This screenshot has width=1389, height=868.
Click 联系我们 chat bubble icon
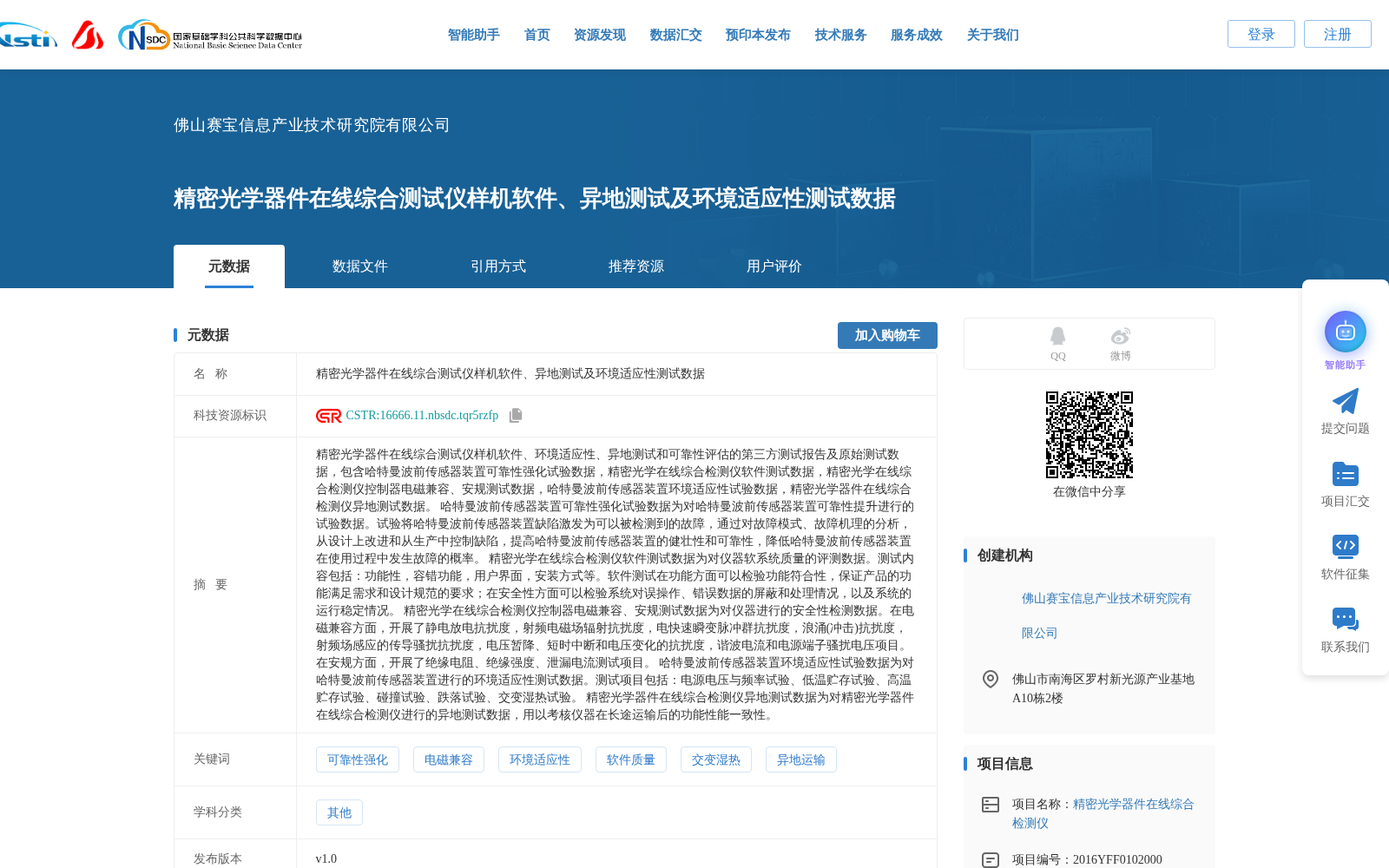(1346, 619)
